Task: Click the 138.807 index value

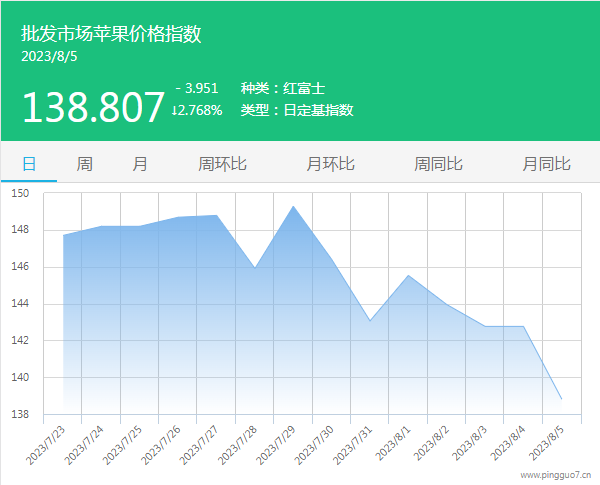Action: pyautogui.click(x=92, y=107)
